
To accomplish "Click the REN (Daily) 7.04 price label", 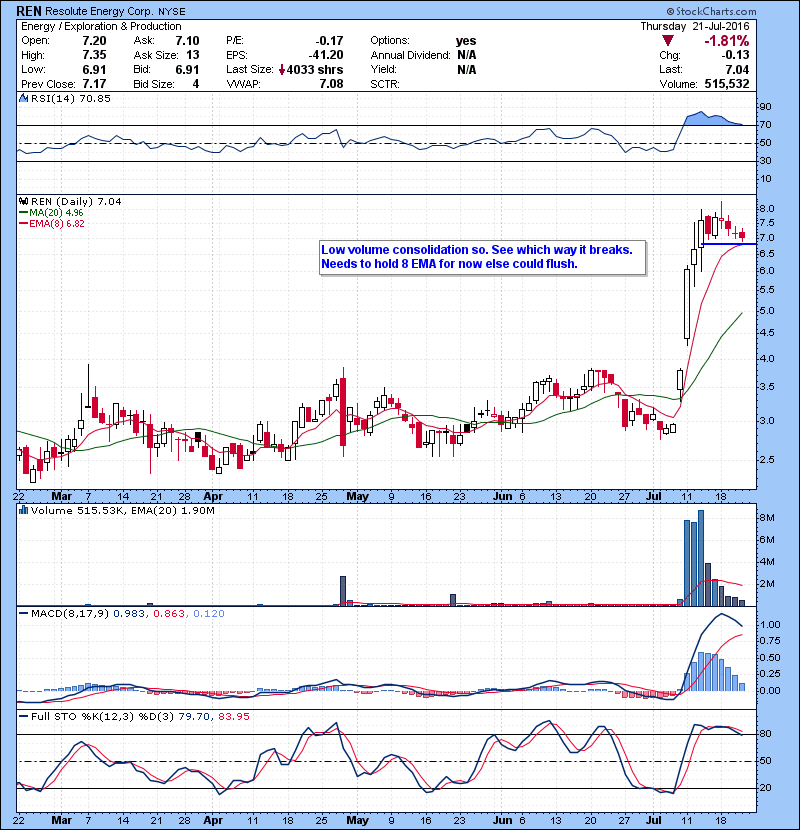I will (76, 202).
